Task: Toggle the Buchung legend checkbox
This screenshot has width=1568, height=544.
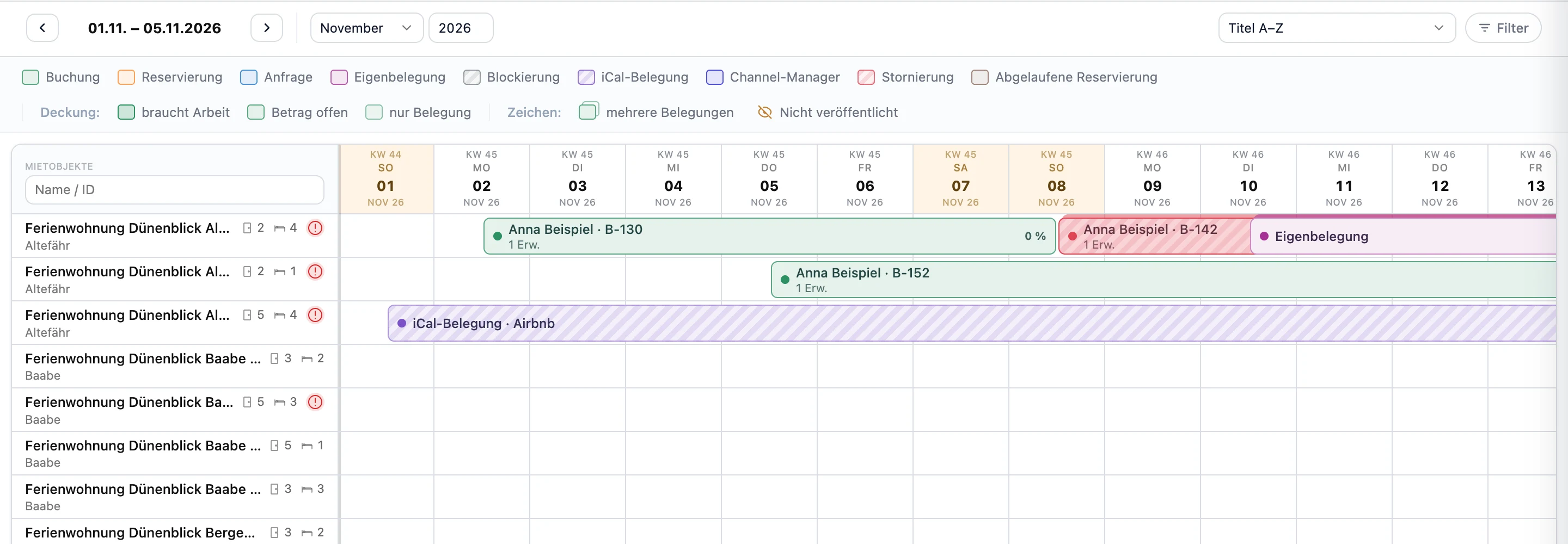Action: (x=30, y=77)
